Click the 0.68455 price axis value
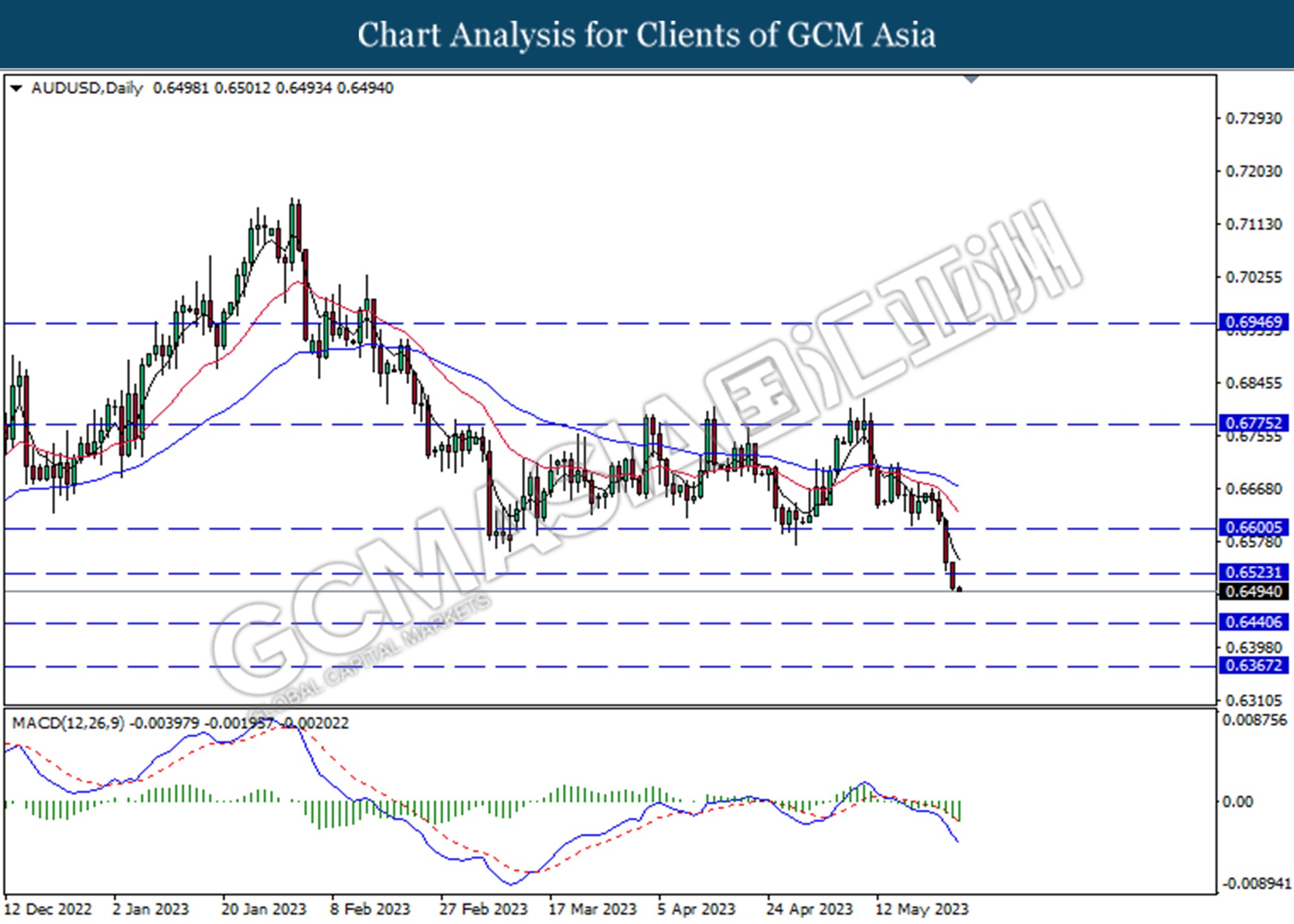The height and width of the screenshot is (924, 1294). point(1253,383)
